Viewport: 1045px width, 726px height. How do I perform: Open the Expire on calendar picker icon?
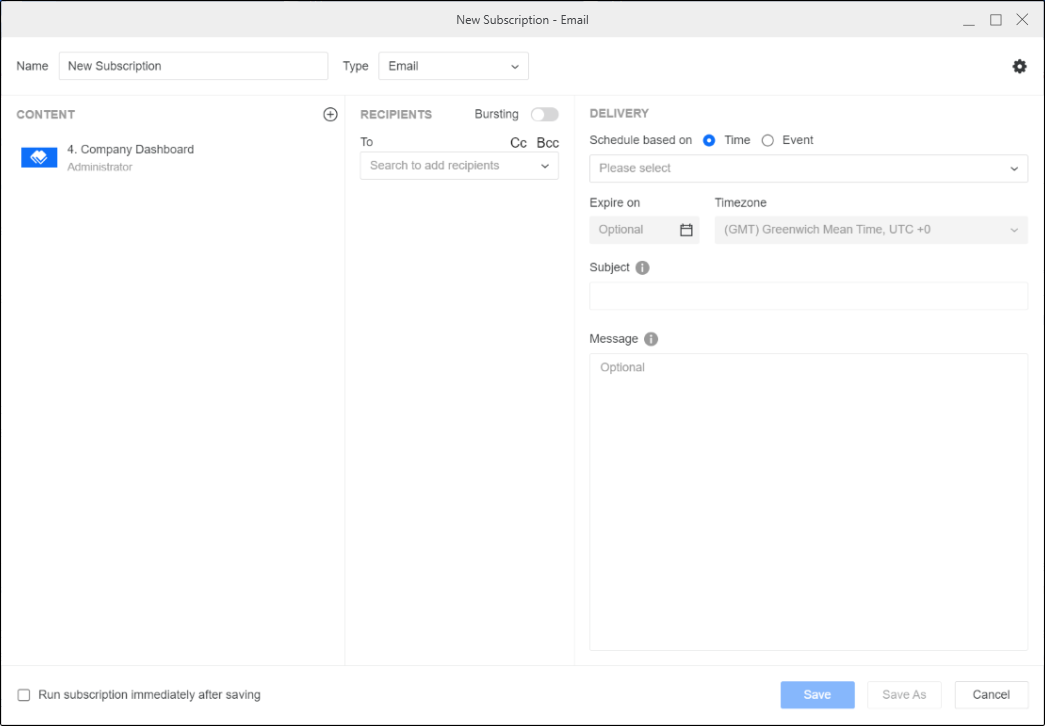click(686, 230)
